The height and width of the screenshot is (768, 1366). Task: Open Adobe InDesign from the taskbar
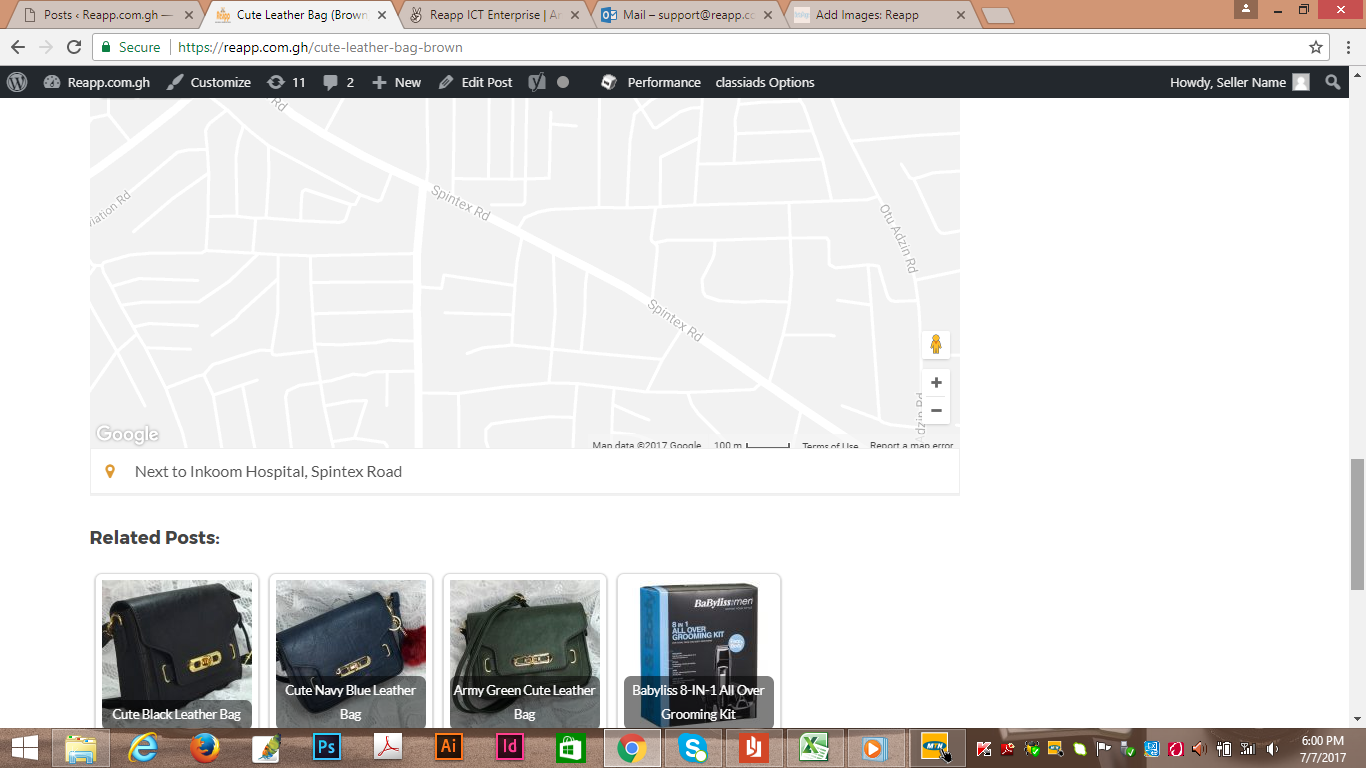click(510, 748)
